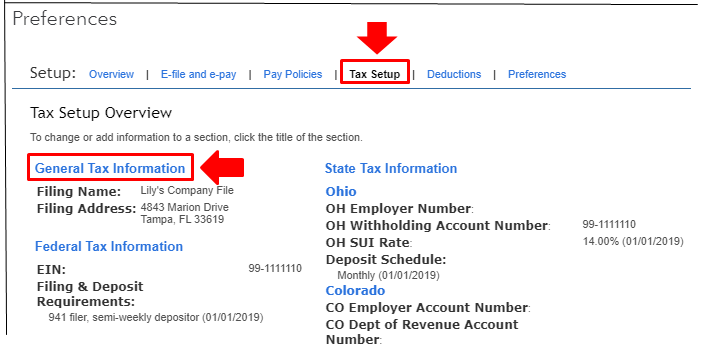Click the CO Employer Account Number label
The width and height of the screenshot is (706, 363).
(428, 308)
